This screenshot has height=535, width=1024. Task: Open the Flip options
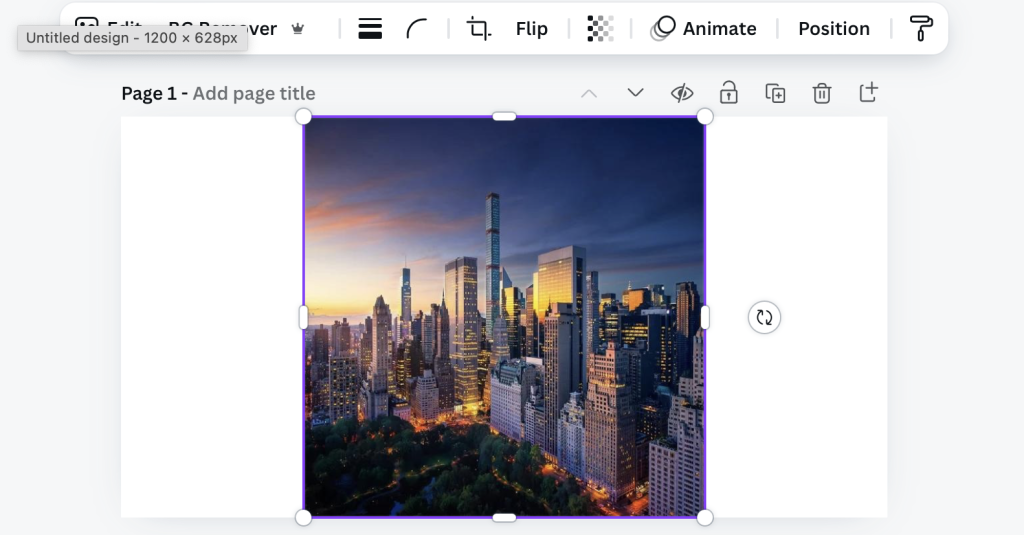(x=531, y=29)
